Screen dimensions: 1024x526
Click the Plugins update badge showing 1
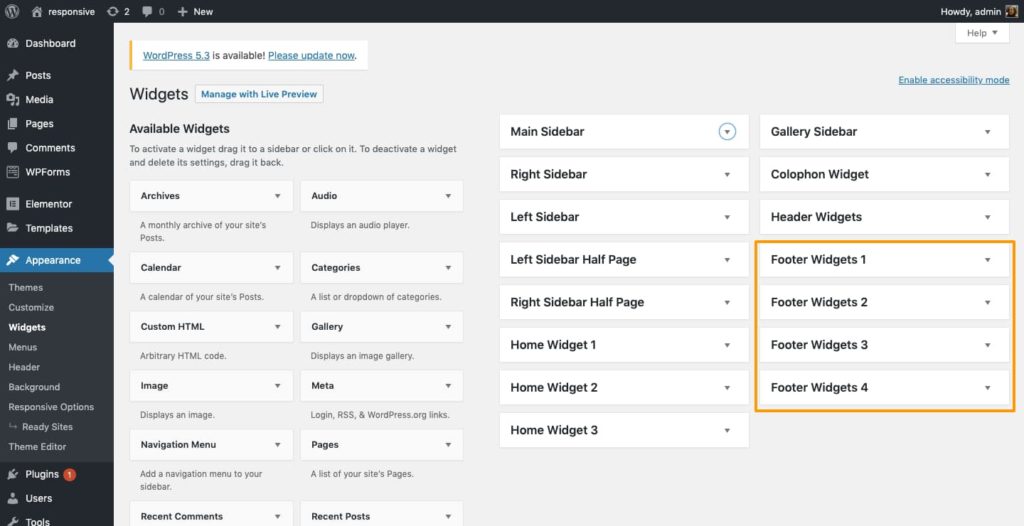pos(69,474)
